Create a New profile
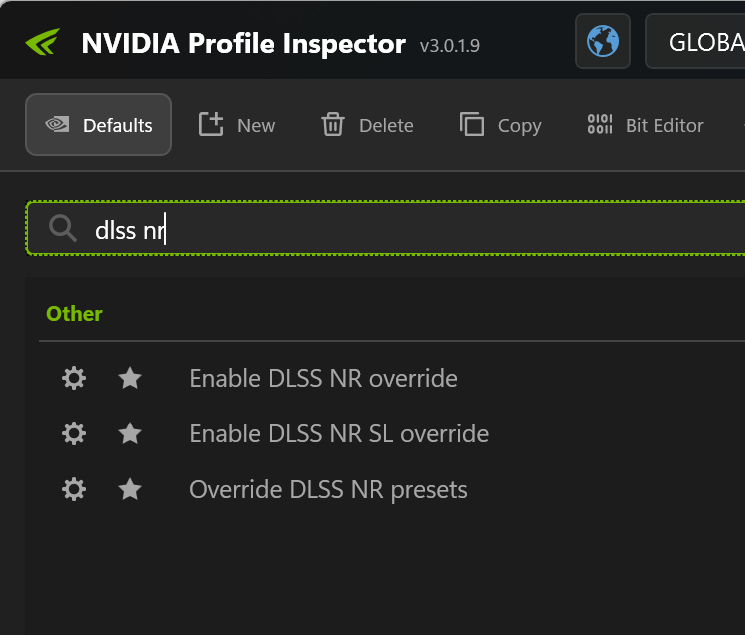The image size is (745, 635). tap(237, 125)
